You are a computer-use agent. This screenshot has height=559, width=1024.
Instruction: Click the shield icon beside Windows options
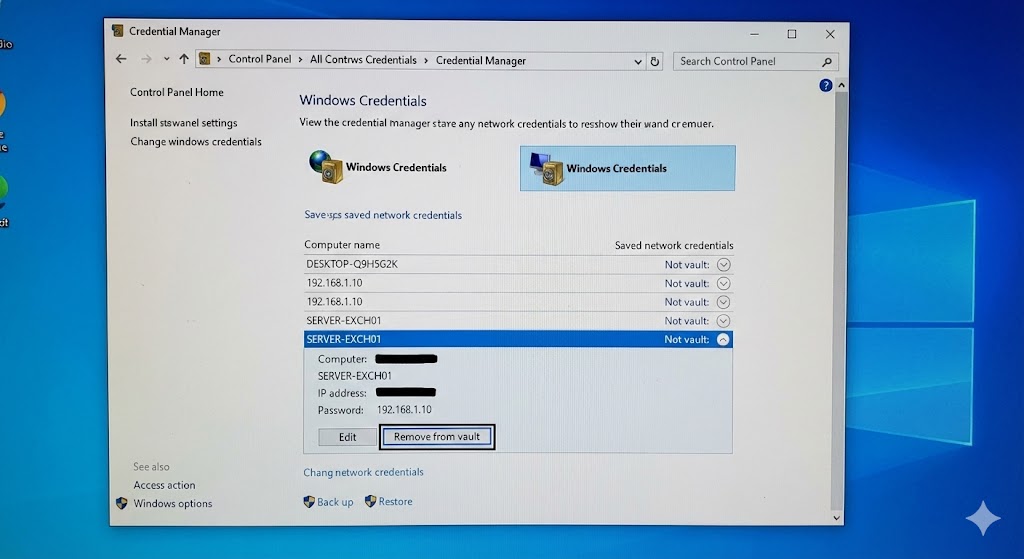click(x=122, y=503)
